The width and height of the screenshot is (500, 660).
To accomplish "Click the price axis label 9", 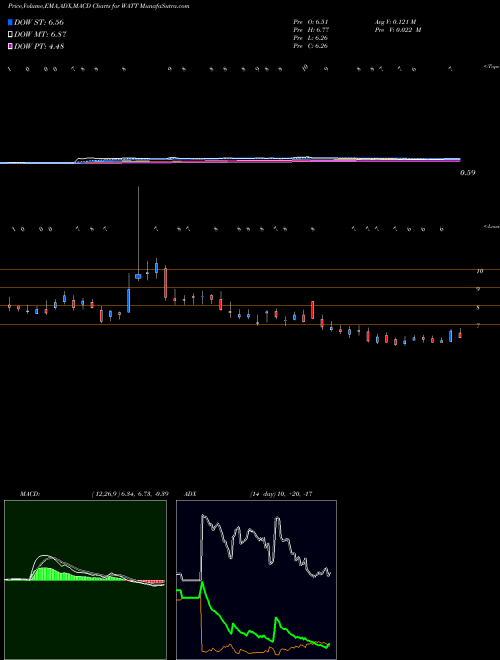I will pyautogui.click(x=478, y=290).
